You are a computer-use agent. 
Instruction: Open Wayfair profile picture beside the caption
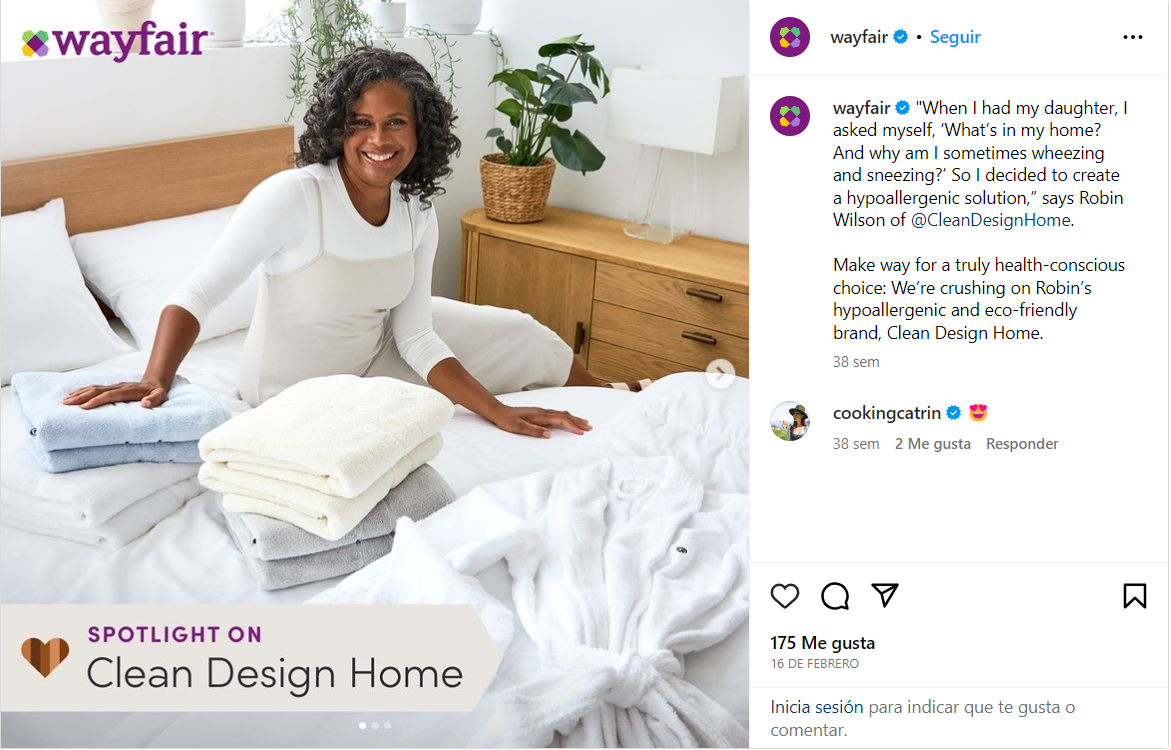pyautogui.click(x=790, y=117)
